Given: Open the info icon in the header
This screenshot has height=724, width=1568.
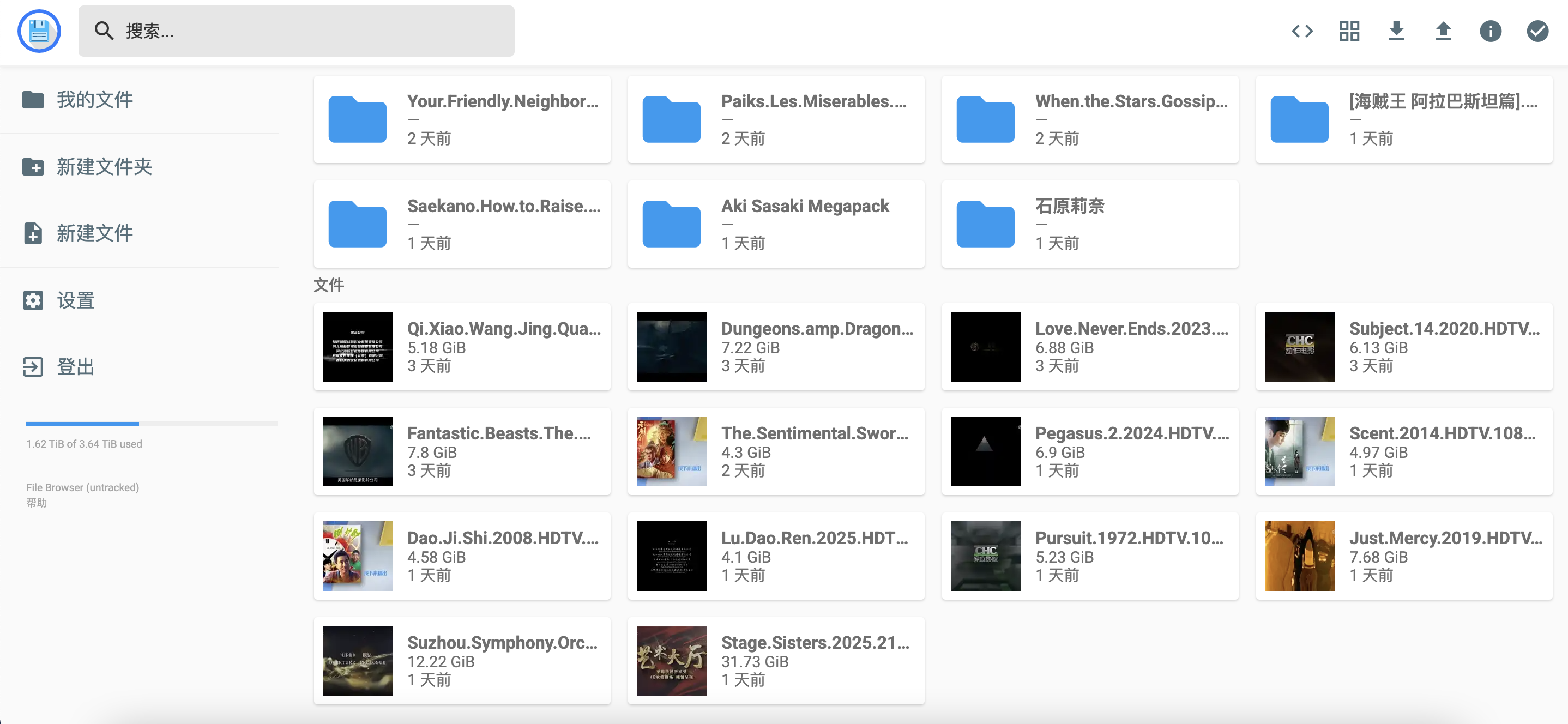Looking at the screenshot, I should tap(1490, 31).
